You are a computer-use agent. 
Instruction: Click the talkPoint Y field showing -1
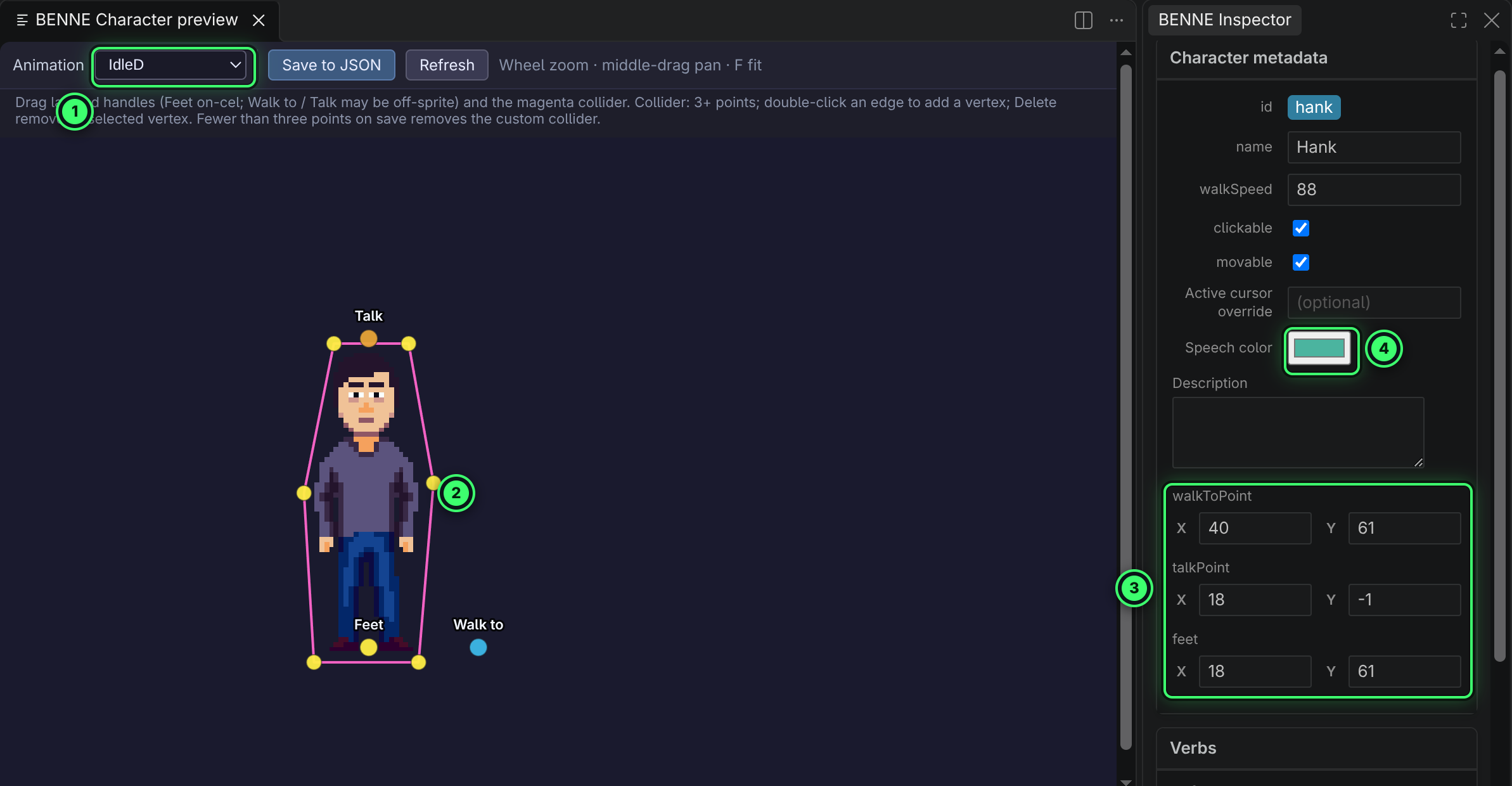(1404, 600)
